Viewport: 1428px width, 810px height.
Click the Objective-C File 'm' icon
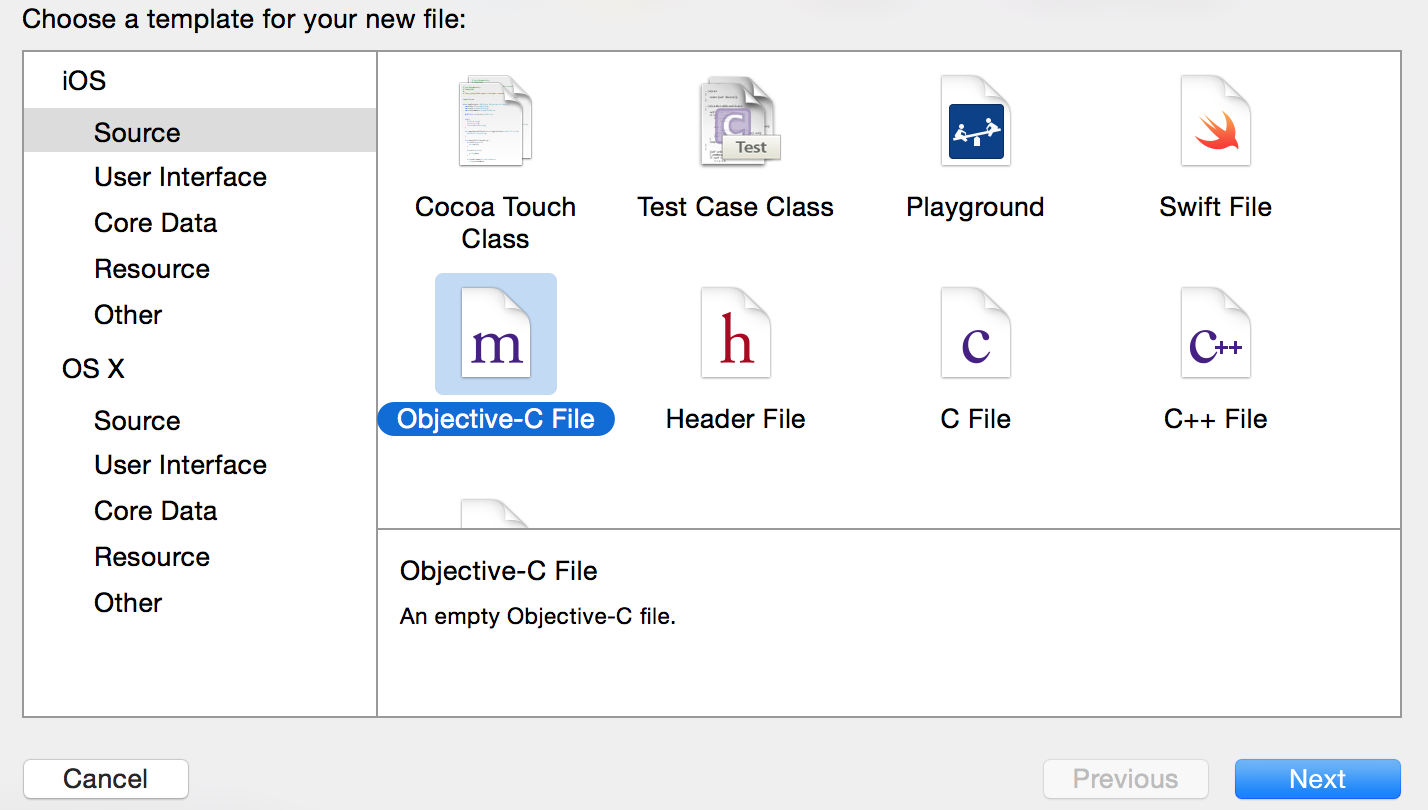pyautogui.click(x=496, y=334)
